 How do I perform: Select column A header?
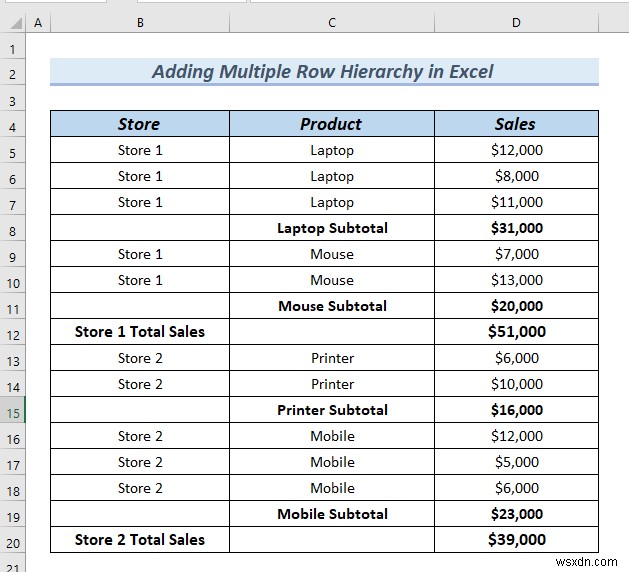coord(38,23)
